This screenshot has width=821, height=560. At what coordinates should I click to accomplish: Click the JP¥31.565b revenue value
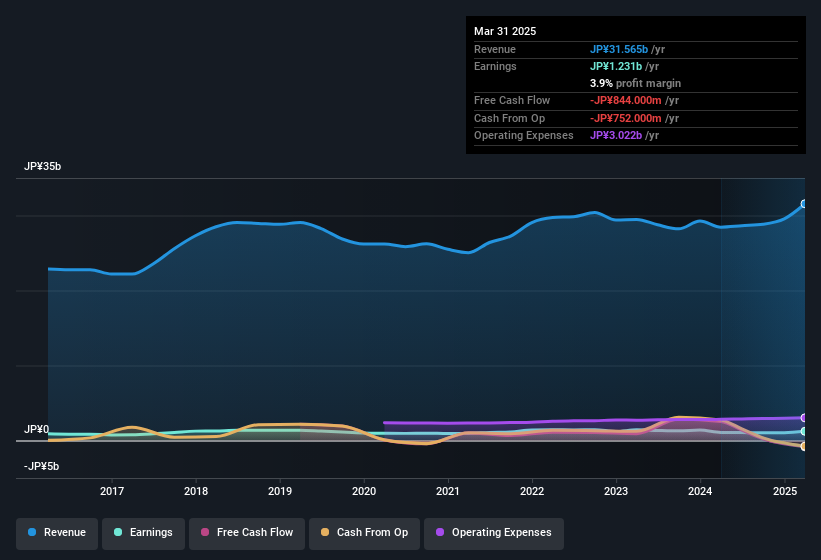pyautogui.click(x=619, y=49)
